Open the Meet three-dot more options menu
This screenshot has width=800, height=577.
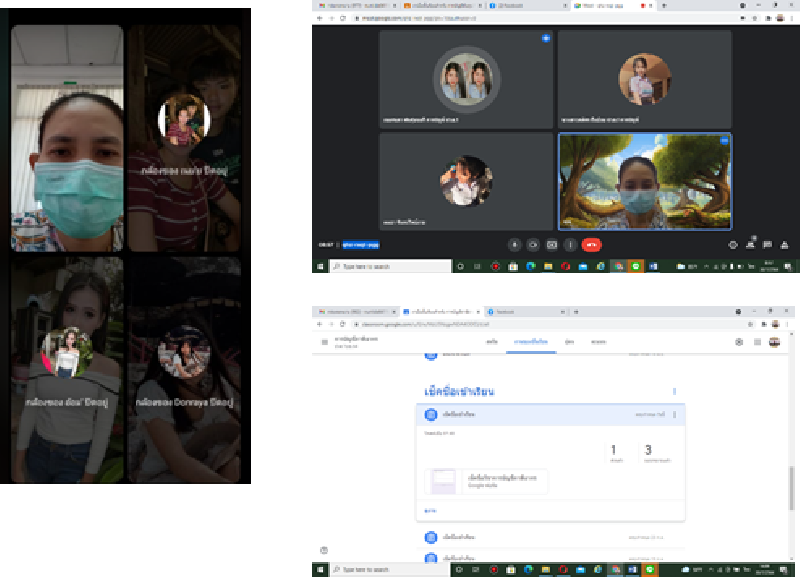click(x=570, y=244)
